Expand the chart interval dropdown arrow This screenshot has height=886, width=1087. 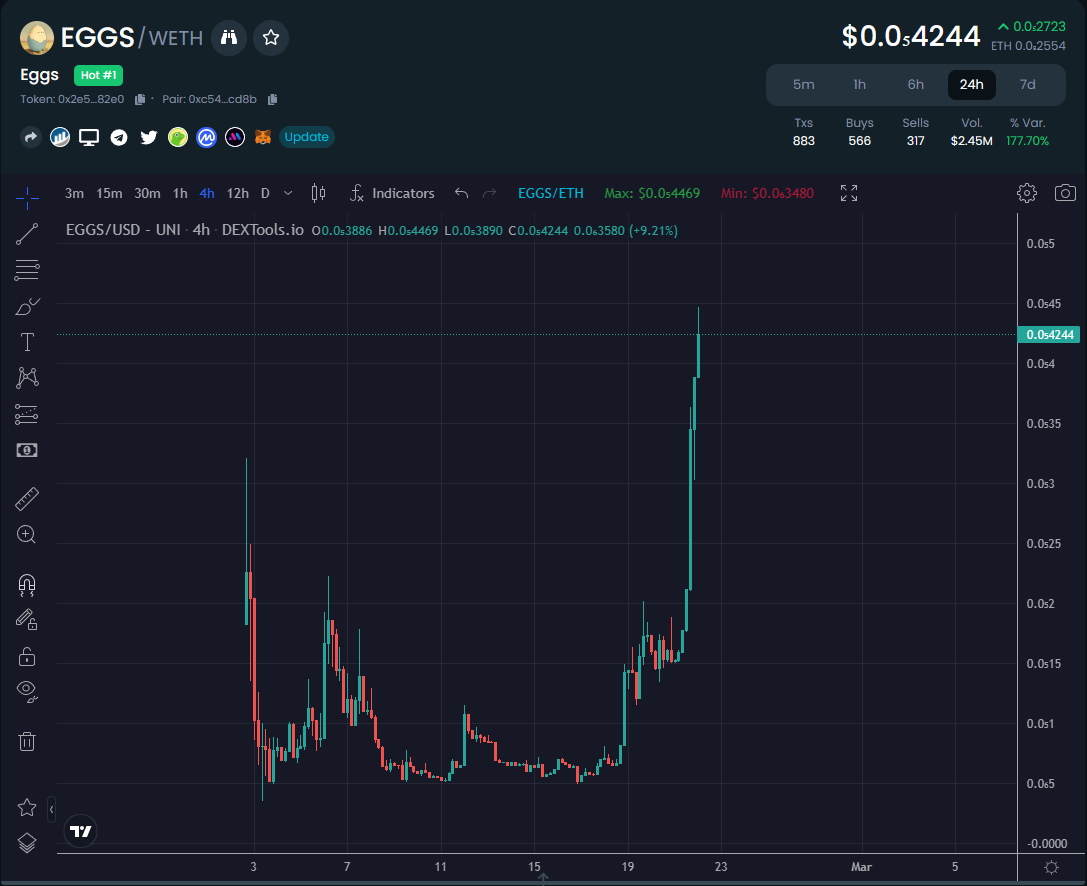pyautogui.click(x=288, y=193)
